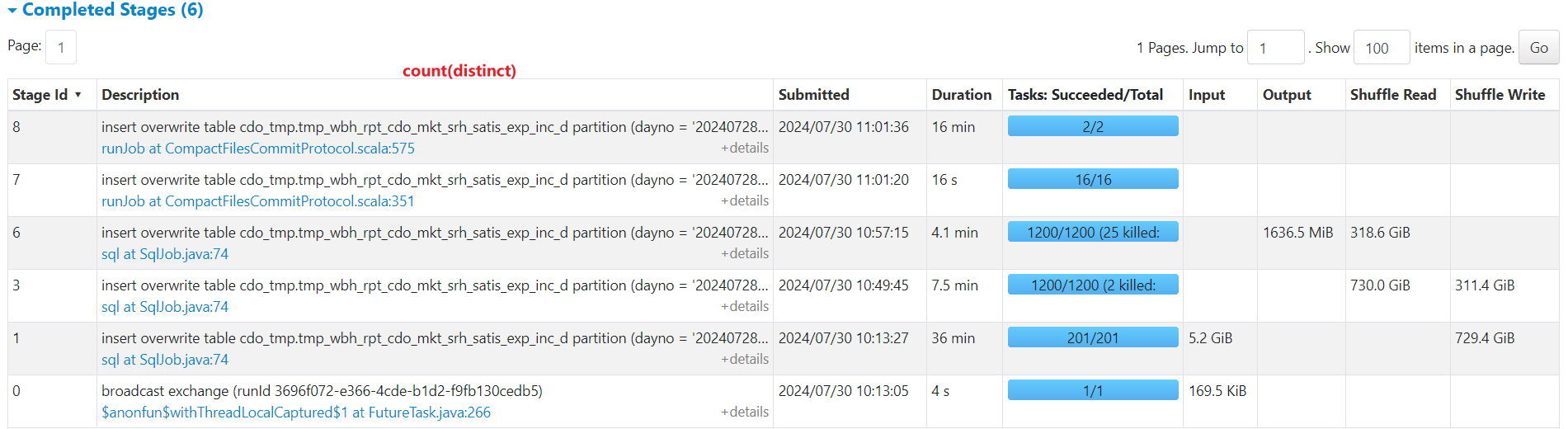Screen dimensions: 1568x429
Task: Expand +details for stage 6
Action: pyautogui.click(x=745, y=254)
